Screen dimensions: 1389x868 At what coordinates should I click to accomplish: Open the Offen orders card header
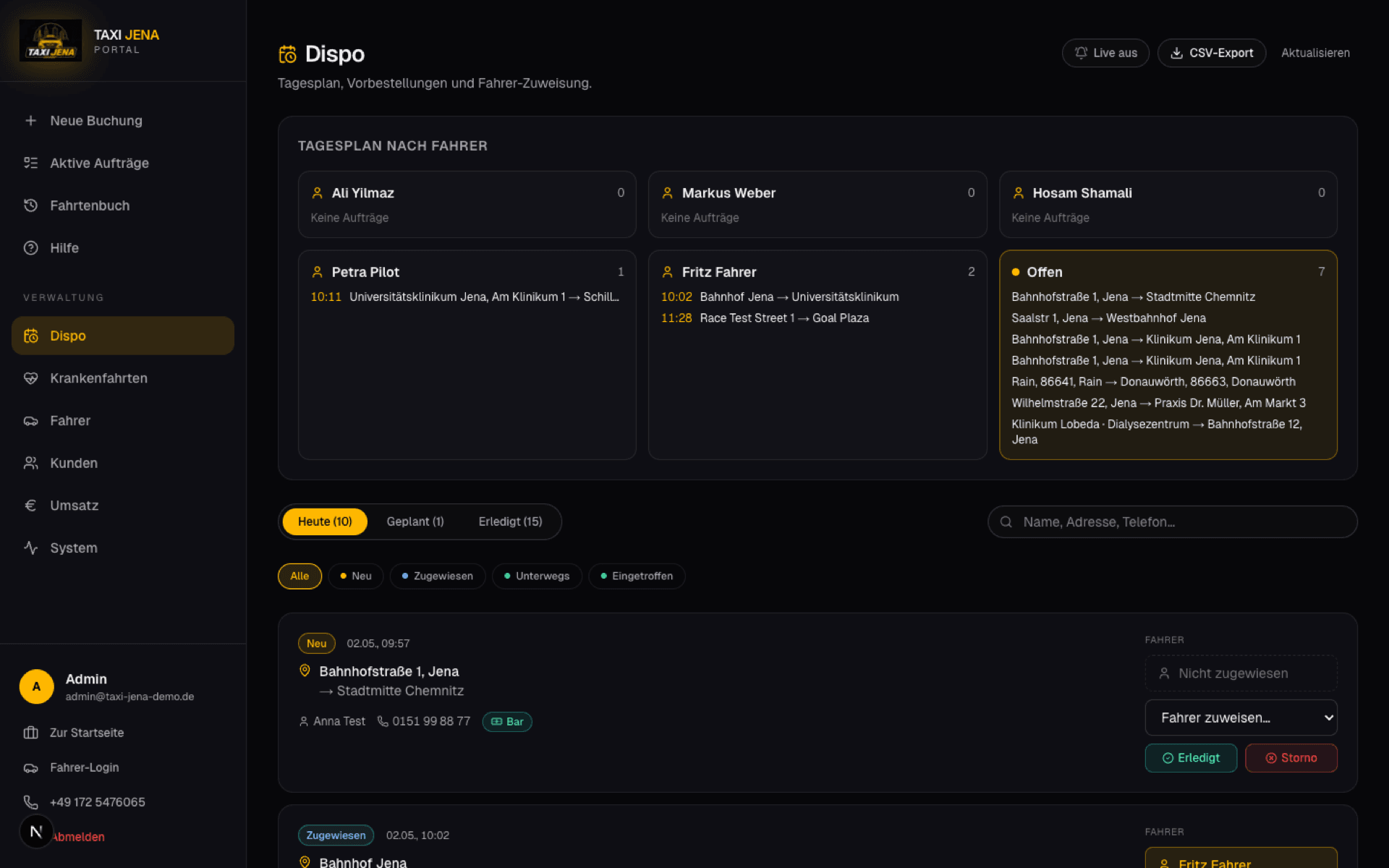[1168, 272]
